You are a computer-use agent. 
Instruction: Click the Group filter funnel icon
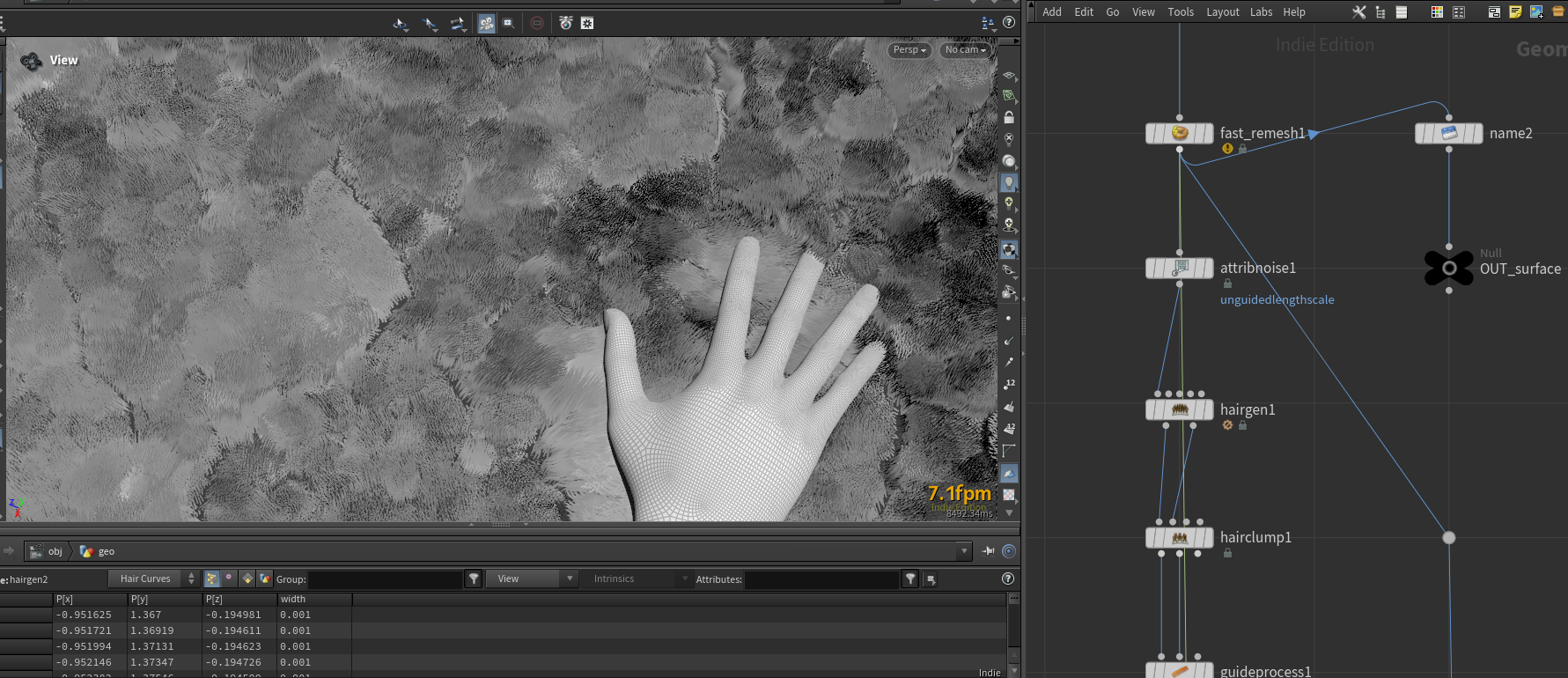coord(474,579)
